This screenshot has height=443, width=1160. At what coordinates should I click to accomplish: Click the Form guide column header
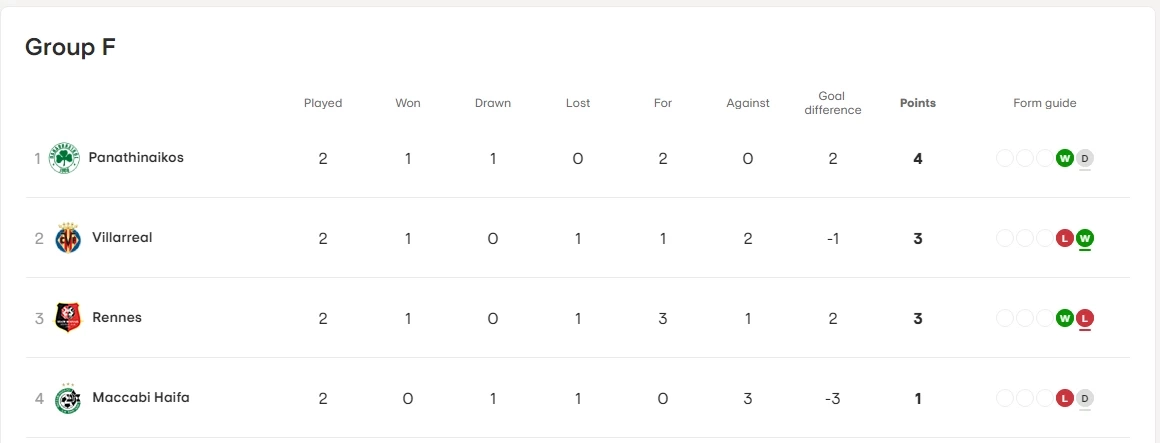[1044, 103]
